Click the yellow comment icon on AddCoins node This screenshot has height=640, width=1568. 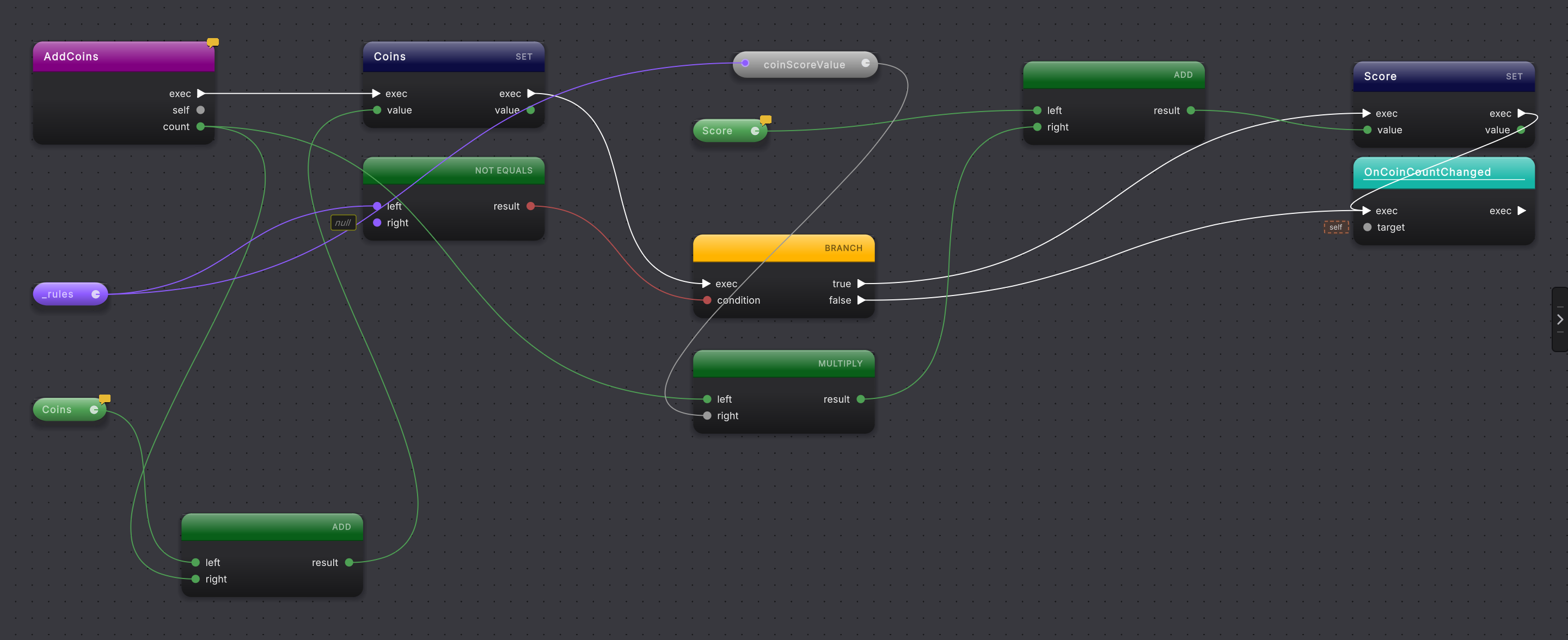coord(212,42)
